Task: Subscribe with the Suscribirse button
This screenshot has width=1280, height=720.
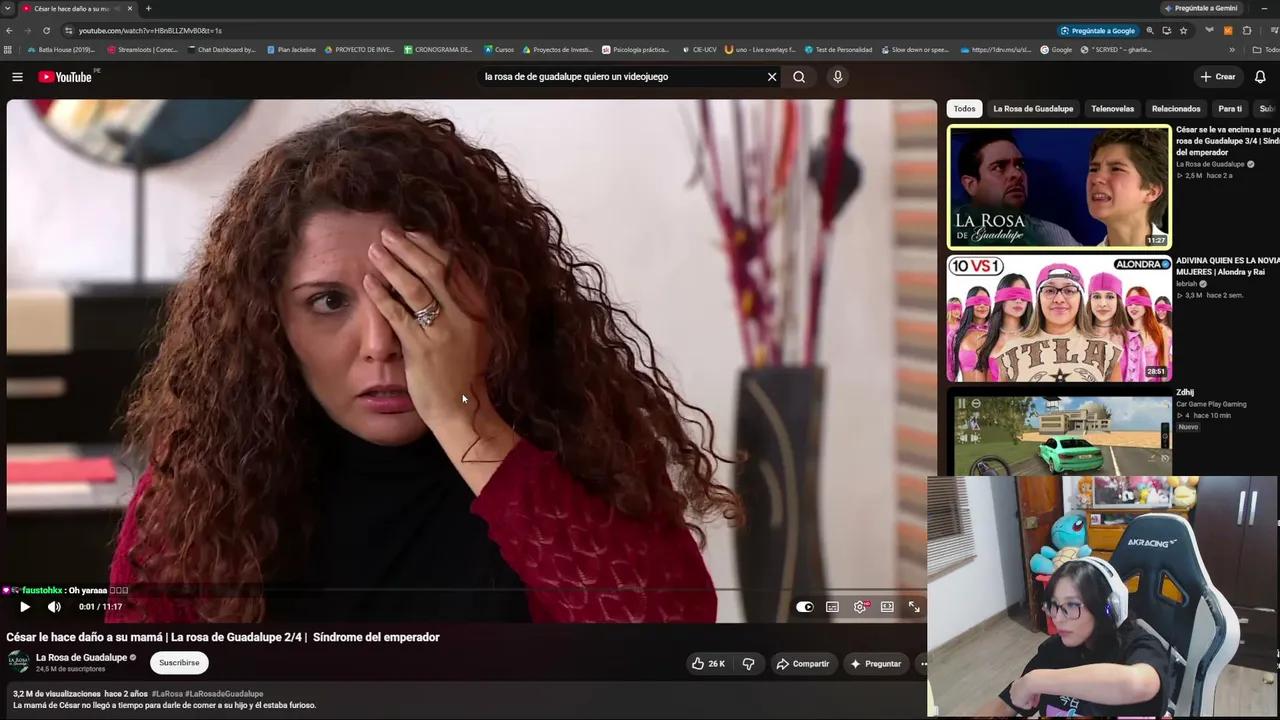Action: click(x=179, y=662)
